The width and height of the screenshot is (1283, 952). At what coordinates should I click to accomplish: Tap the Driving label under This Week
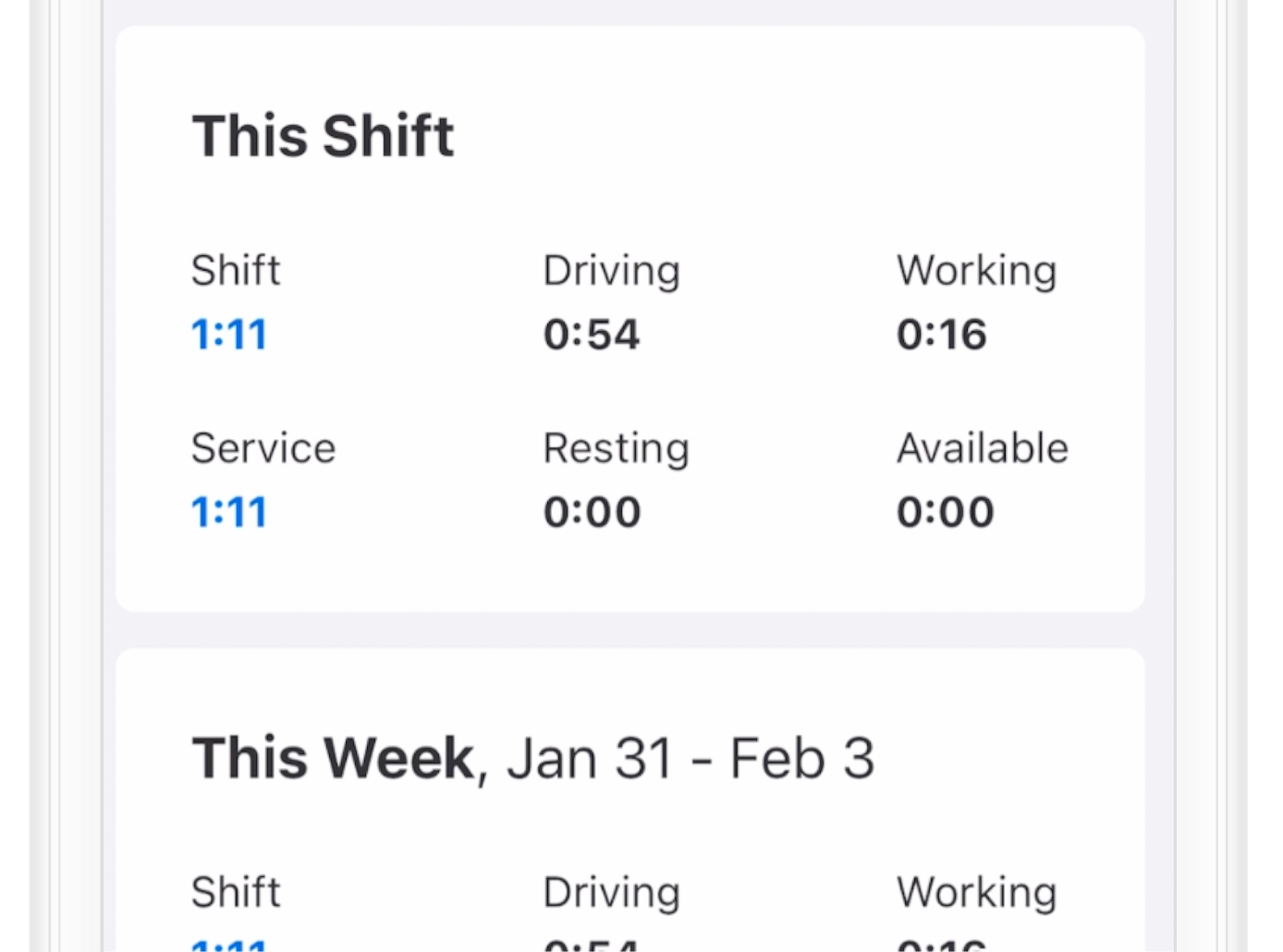pyautogui.click(x=611, y=891)
